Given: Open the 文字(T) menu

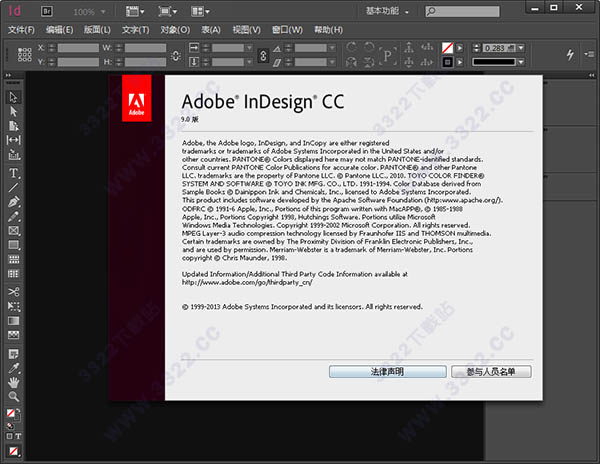Looking at the screenshot, I should click(x=135, y=29).
